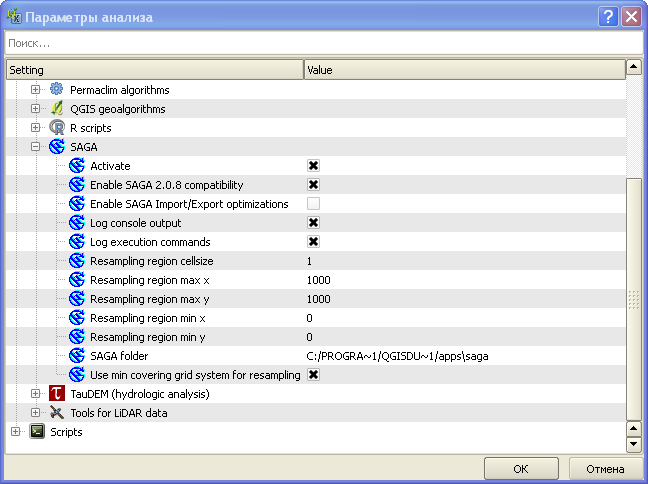Viewport: 648px width, 484px height.
Task: Click the TauDEM hydrologic analysis icon
Action: tap(57, 394)
